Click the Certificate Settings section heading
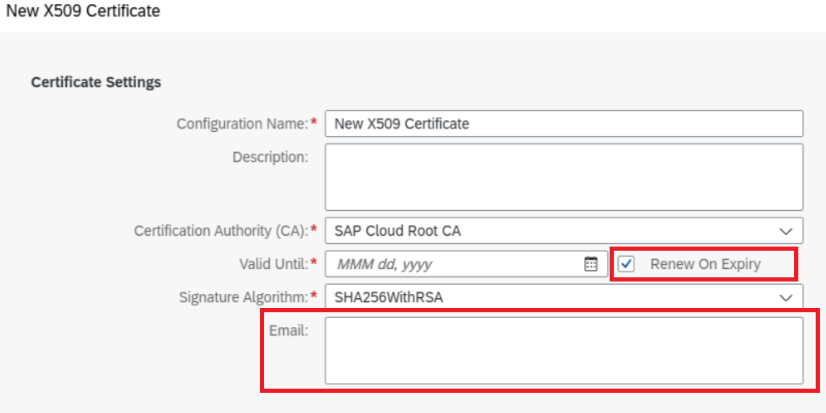The width and height of the screenshot is (826, 413). pyautogui.click(x=96, y=82)
